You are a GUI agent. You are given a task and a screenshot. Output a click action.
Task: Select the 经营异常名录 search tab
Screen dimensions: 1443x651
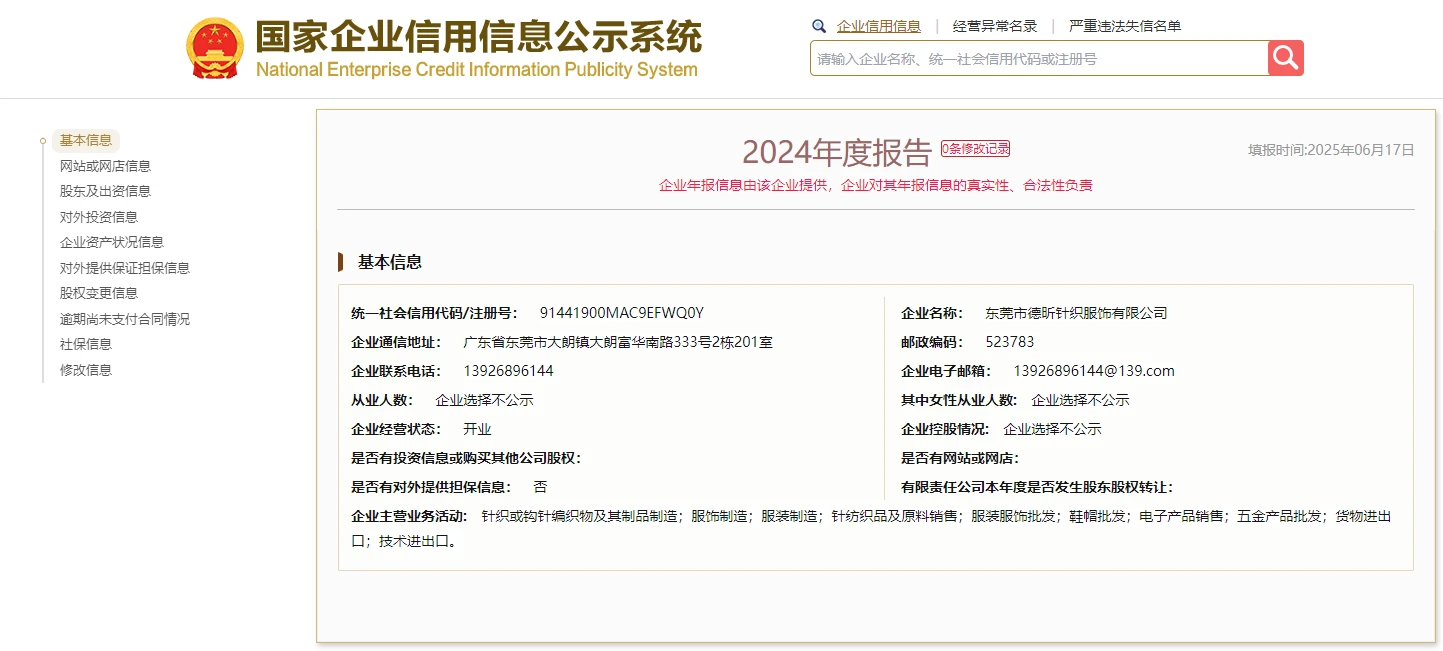pos(995,26)
